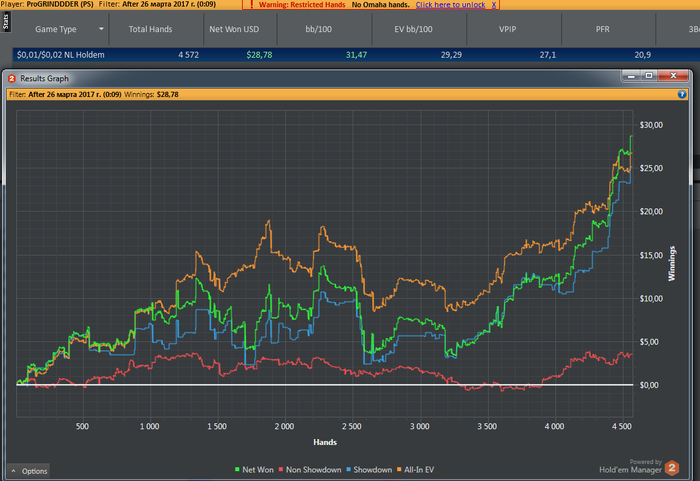The height and width of the screenshot is (481, 700).
Task: Minimize the Results Graph window
Action: pyautogui.click(x=631, y=76)
